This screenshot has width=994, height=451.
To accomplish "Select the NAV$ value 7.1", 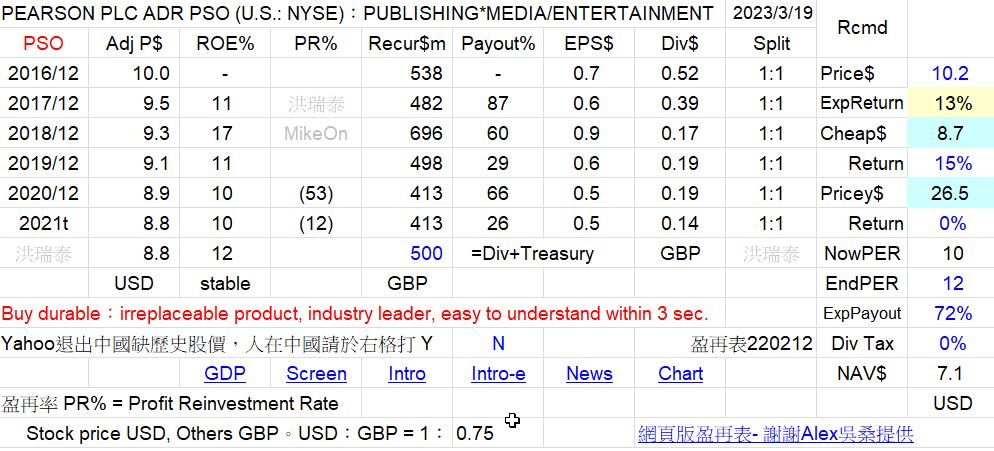I will (950, 374).
